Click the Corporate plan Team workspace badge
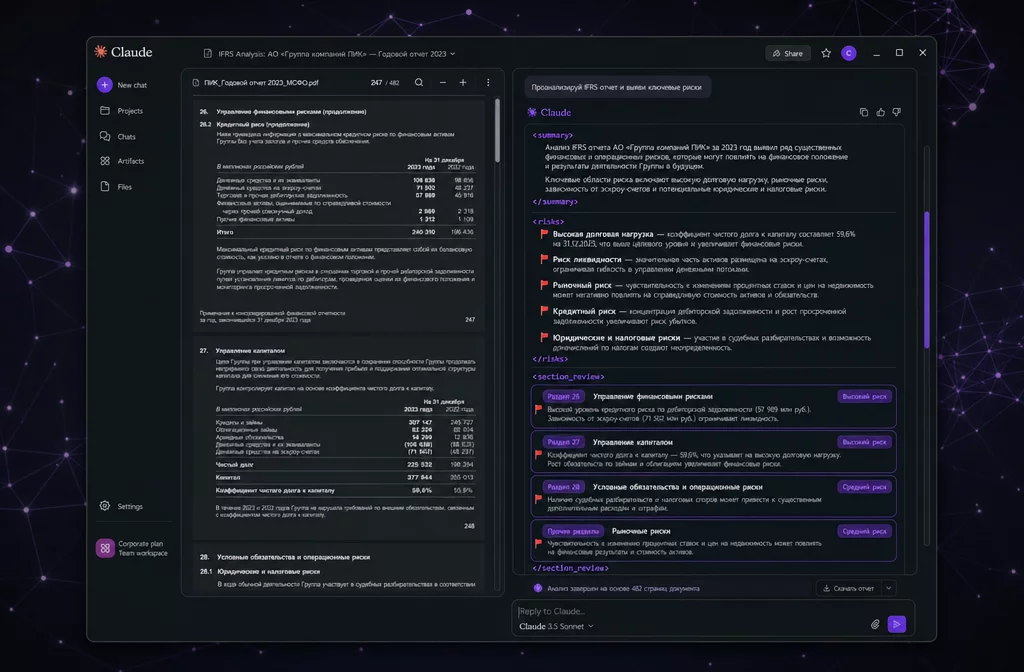1024x672 pixels. (133, 549)
